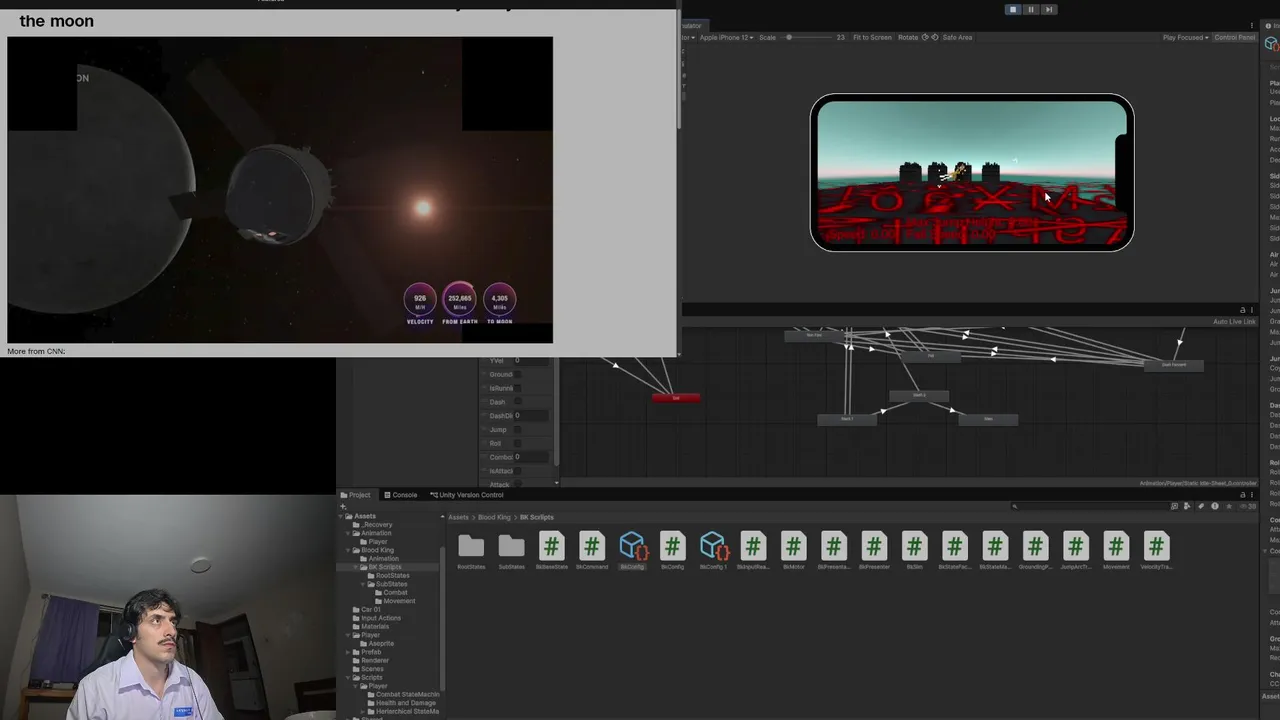Switch to the Console tab
The image size is (1280, 720).
(x=401, y=495)
